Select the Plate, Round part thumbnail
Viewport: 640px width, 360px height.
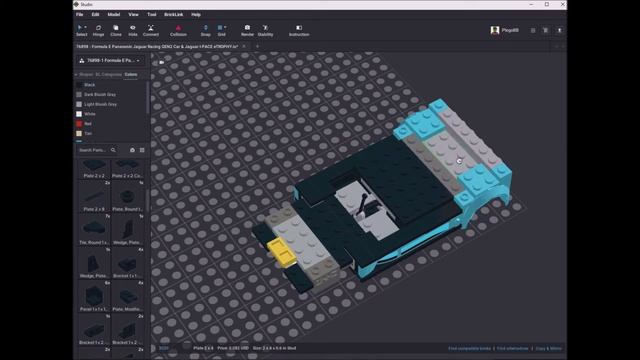click(127, 197)
